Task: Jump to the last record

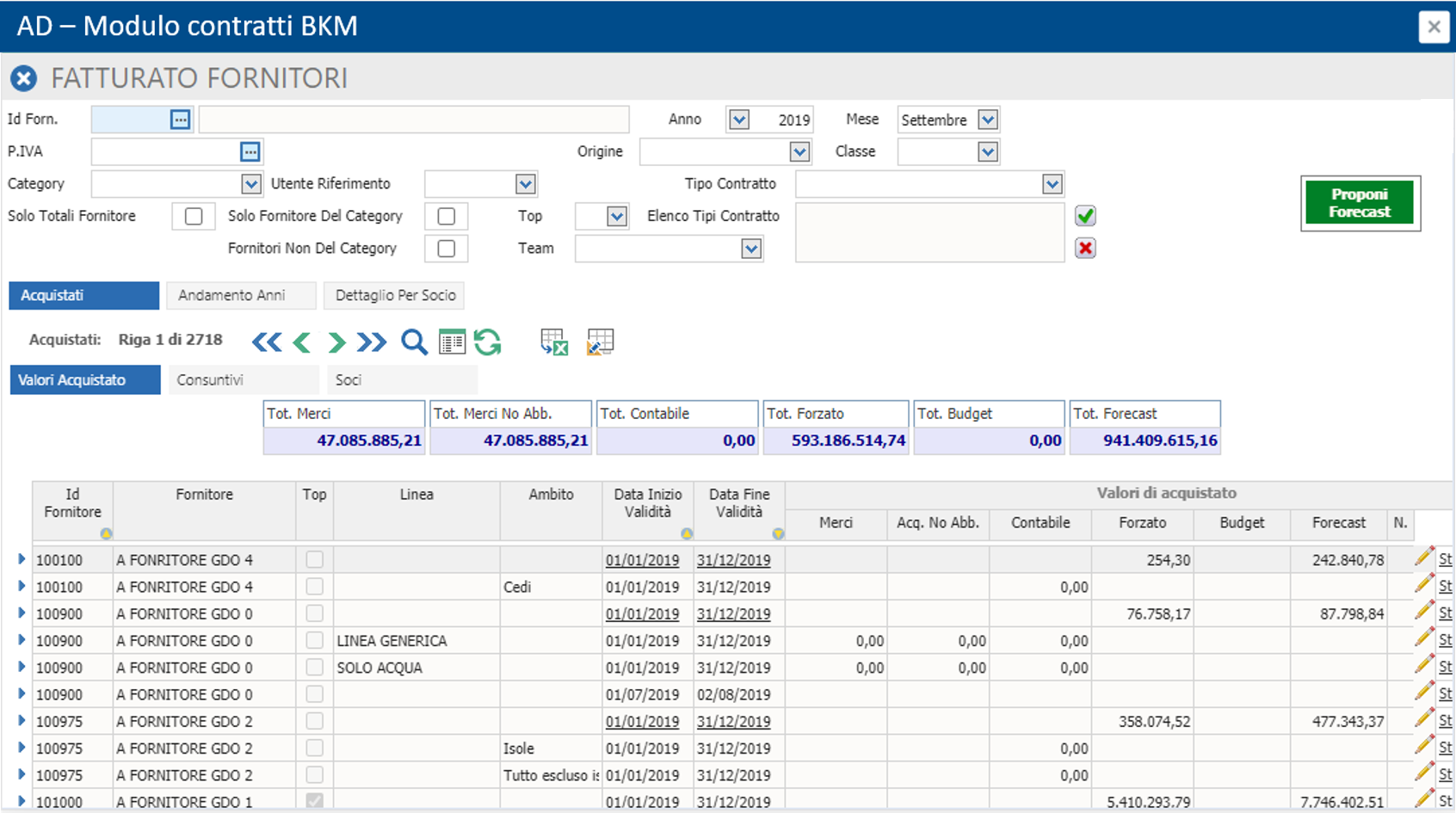Action: click(372, 342)
